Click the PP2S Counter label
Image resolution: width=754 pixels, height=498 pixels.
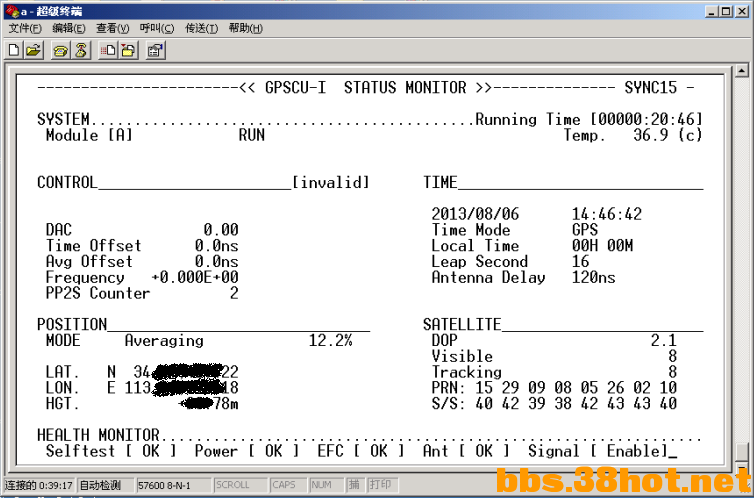(x=98, y=293)
